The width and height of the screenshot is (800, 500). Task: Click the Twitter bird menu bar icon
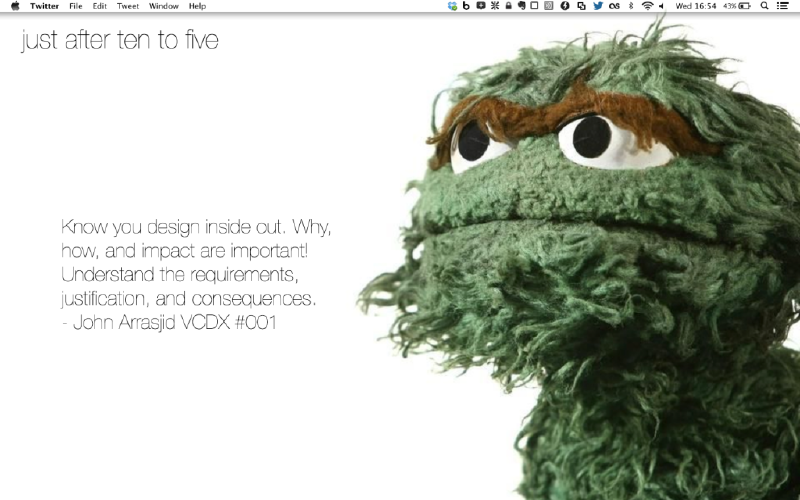pos(598,6)
